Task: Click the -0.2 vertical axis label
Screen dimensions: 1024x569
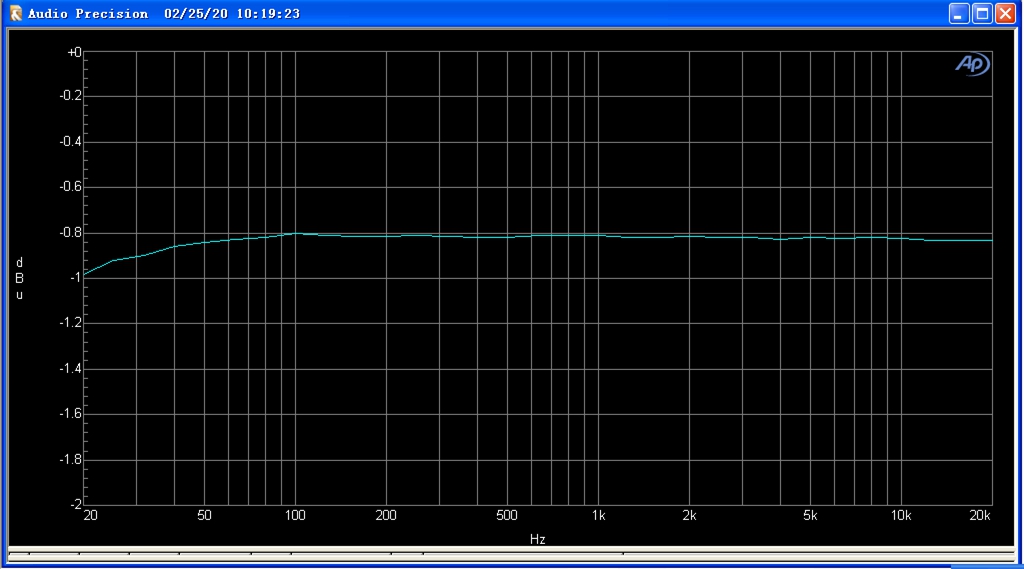Action: (x=71, y=96)
